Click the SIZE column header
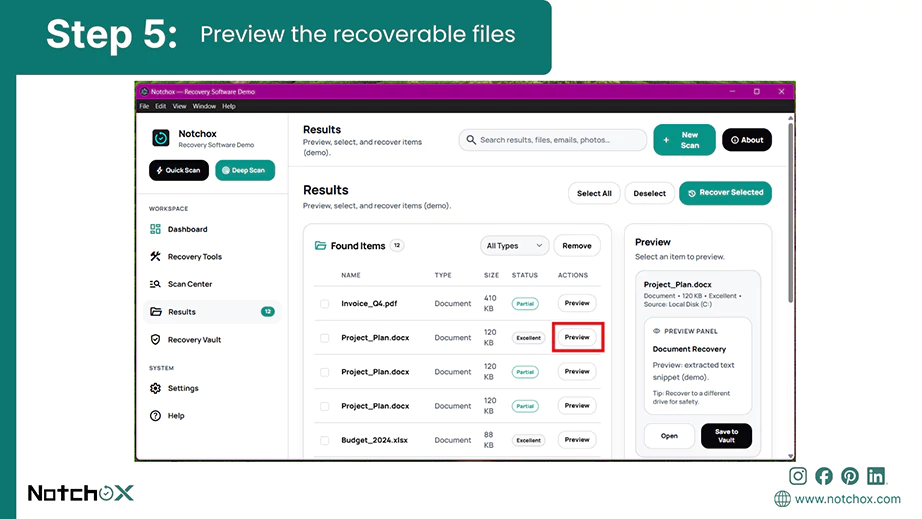Screen dimensions: 922x519 pos(492,275)
